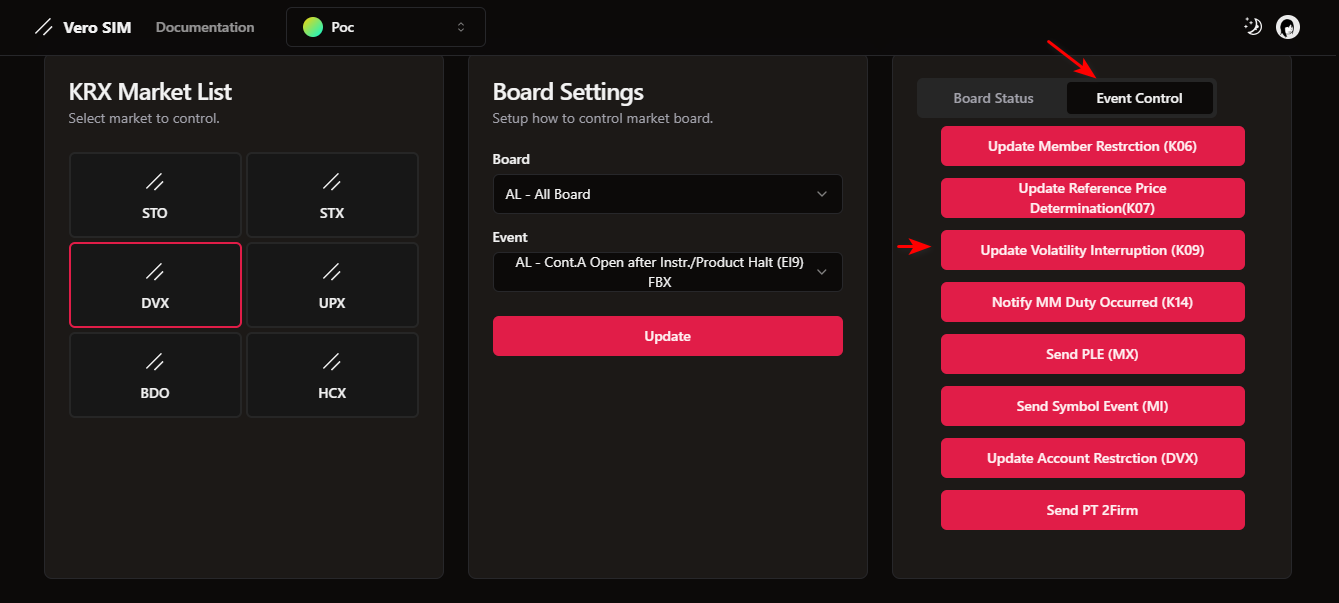Open the user avatar icon

(x=1288, y=27)
